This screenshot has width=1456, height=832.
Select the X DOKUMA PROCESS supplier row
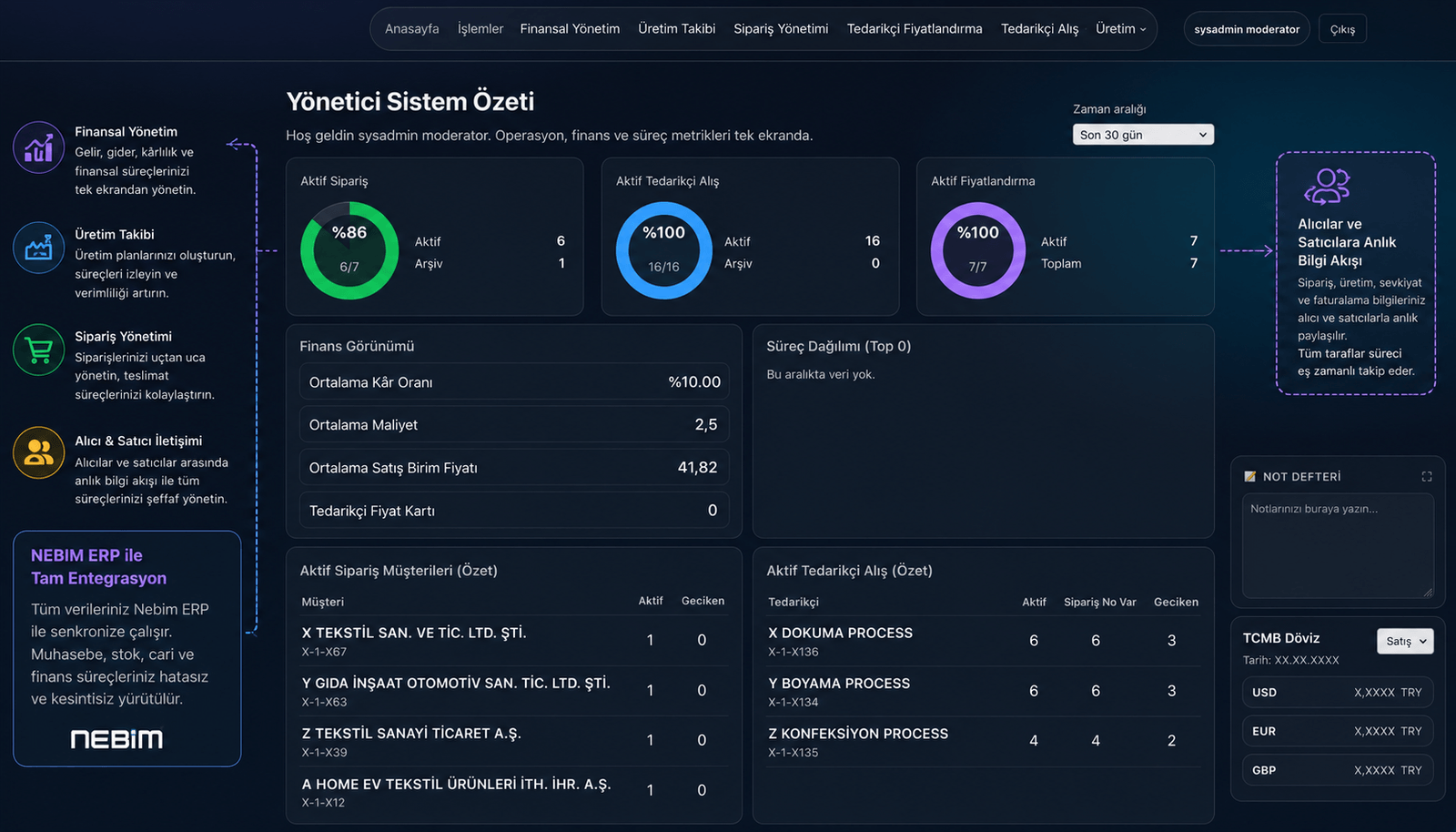[983, 641]
